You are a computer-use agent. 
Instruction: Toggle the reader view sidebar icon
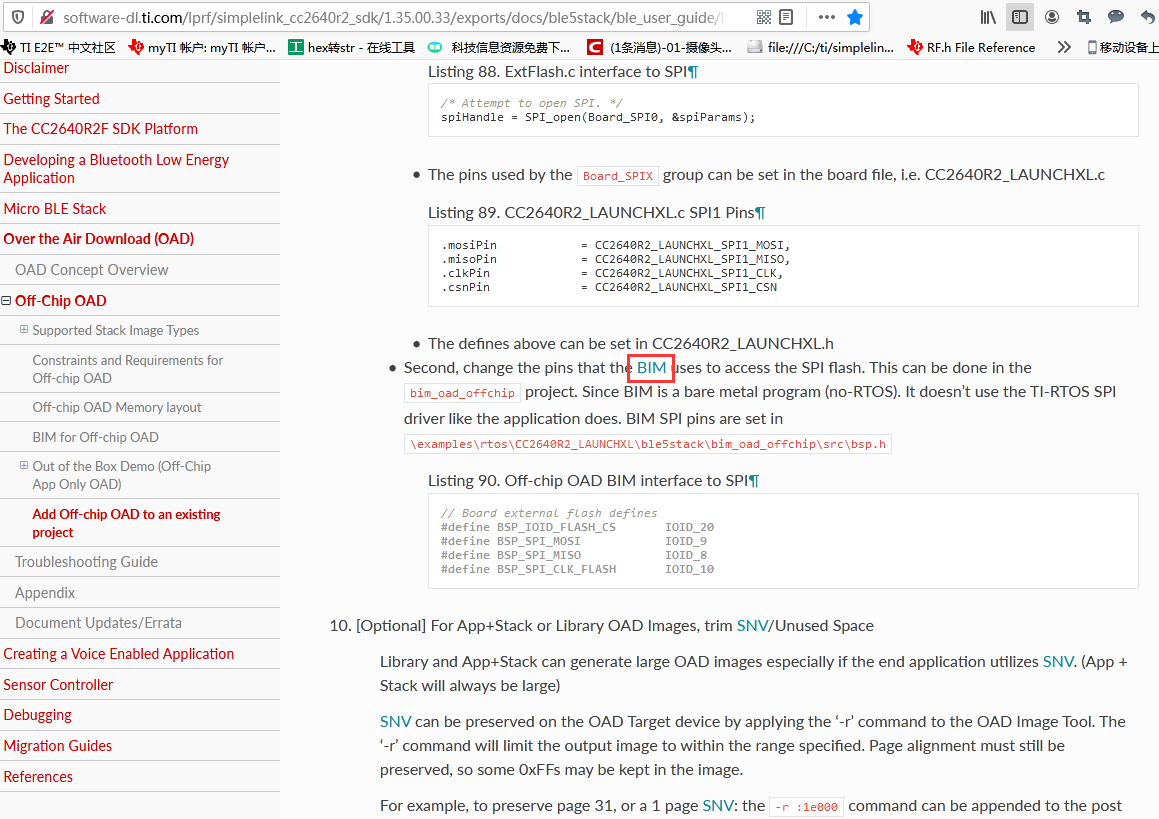tap(1019, 16)
